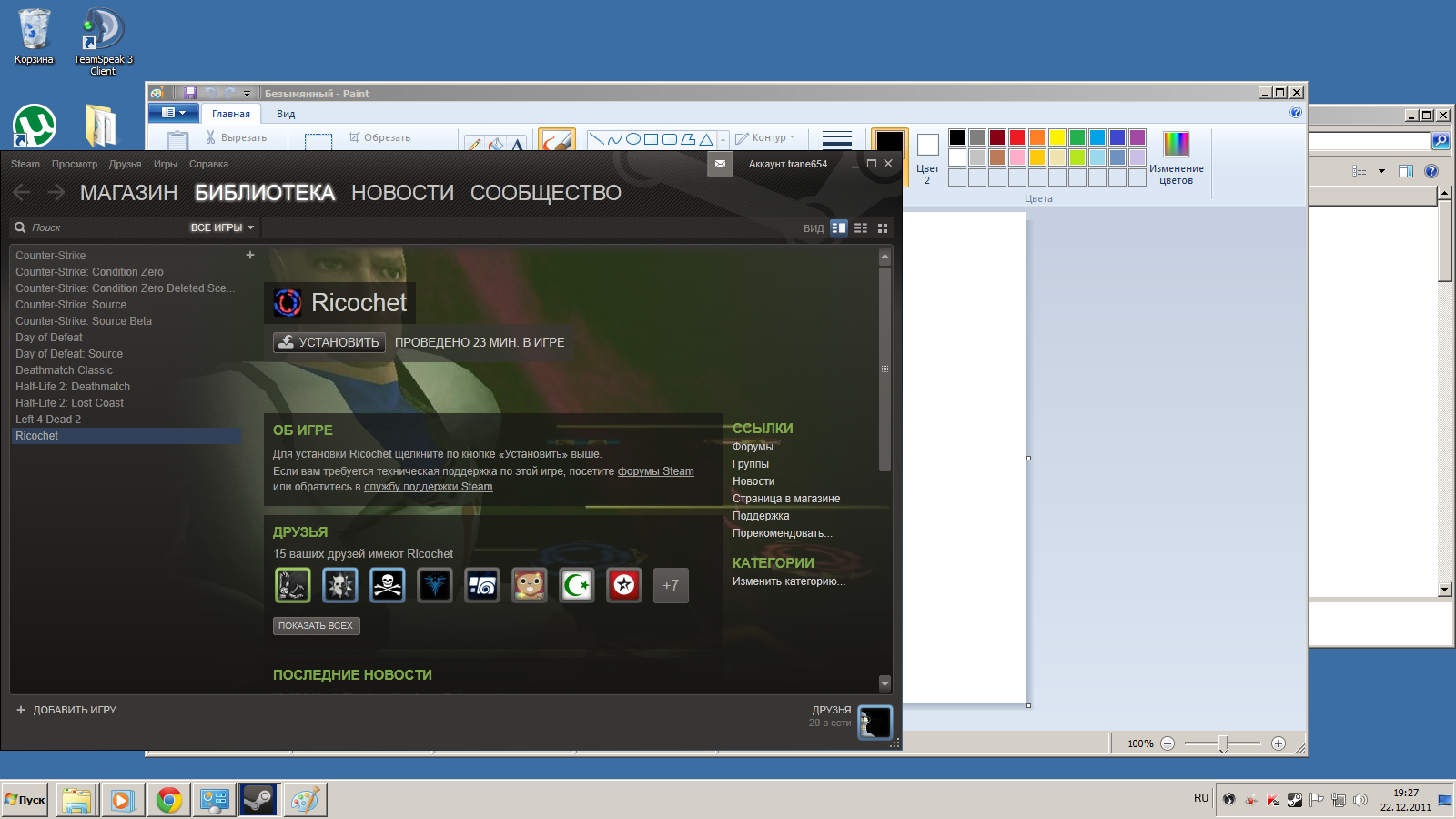Open Просмотр menu in Steam
This screenshot has width=1456, height=819.
75,164
